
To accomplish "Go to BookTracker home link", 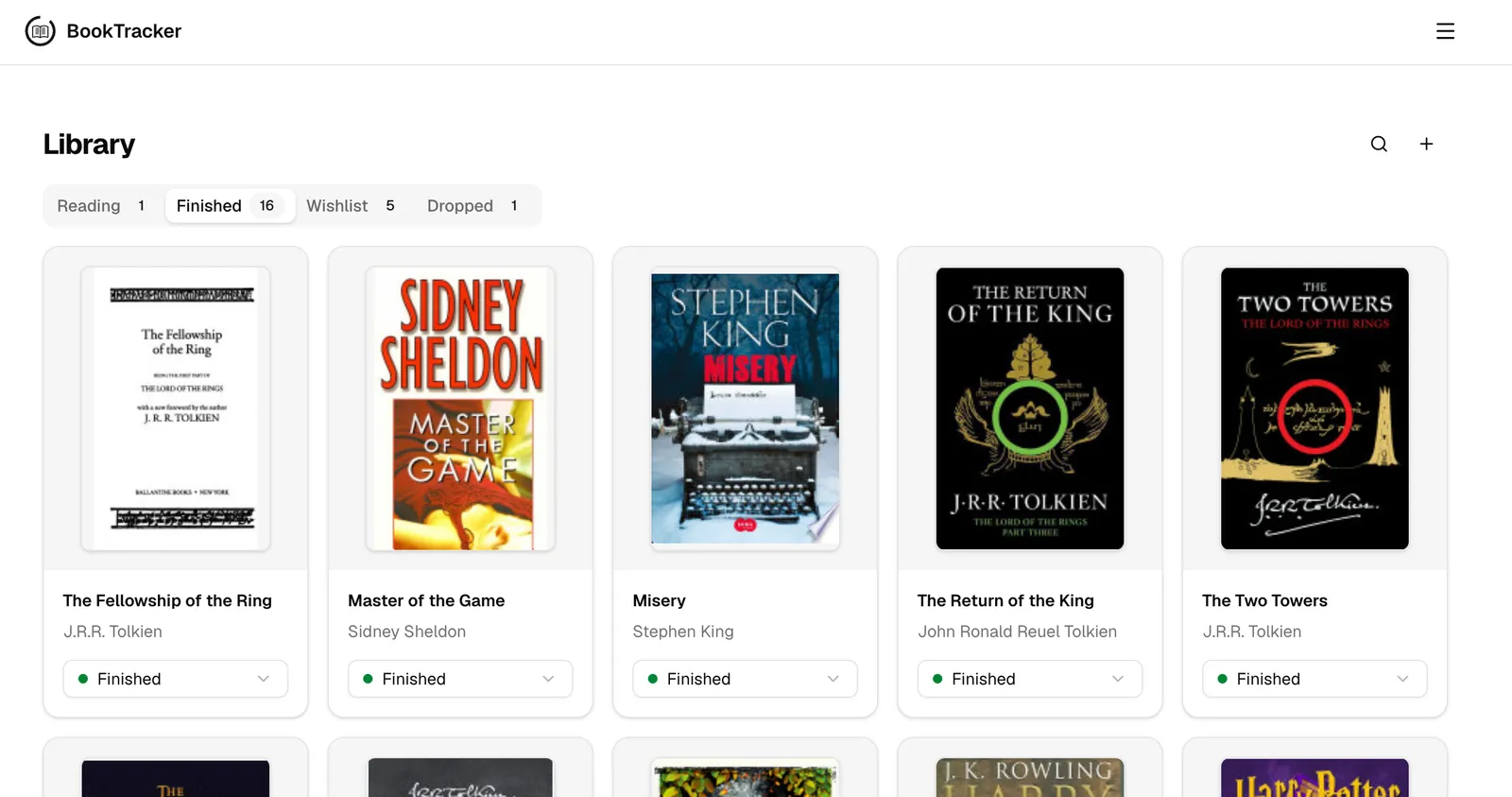I will click(103, 31).
